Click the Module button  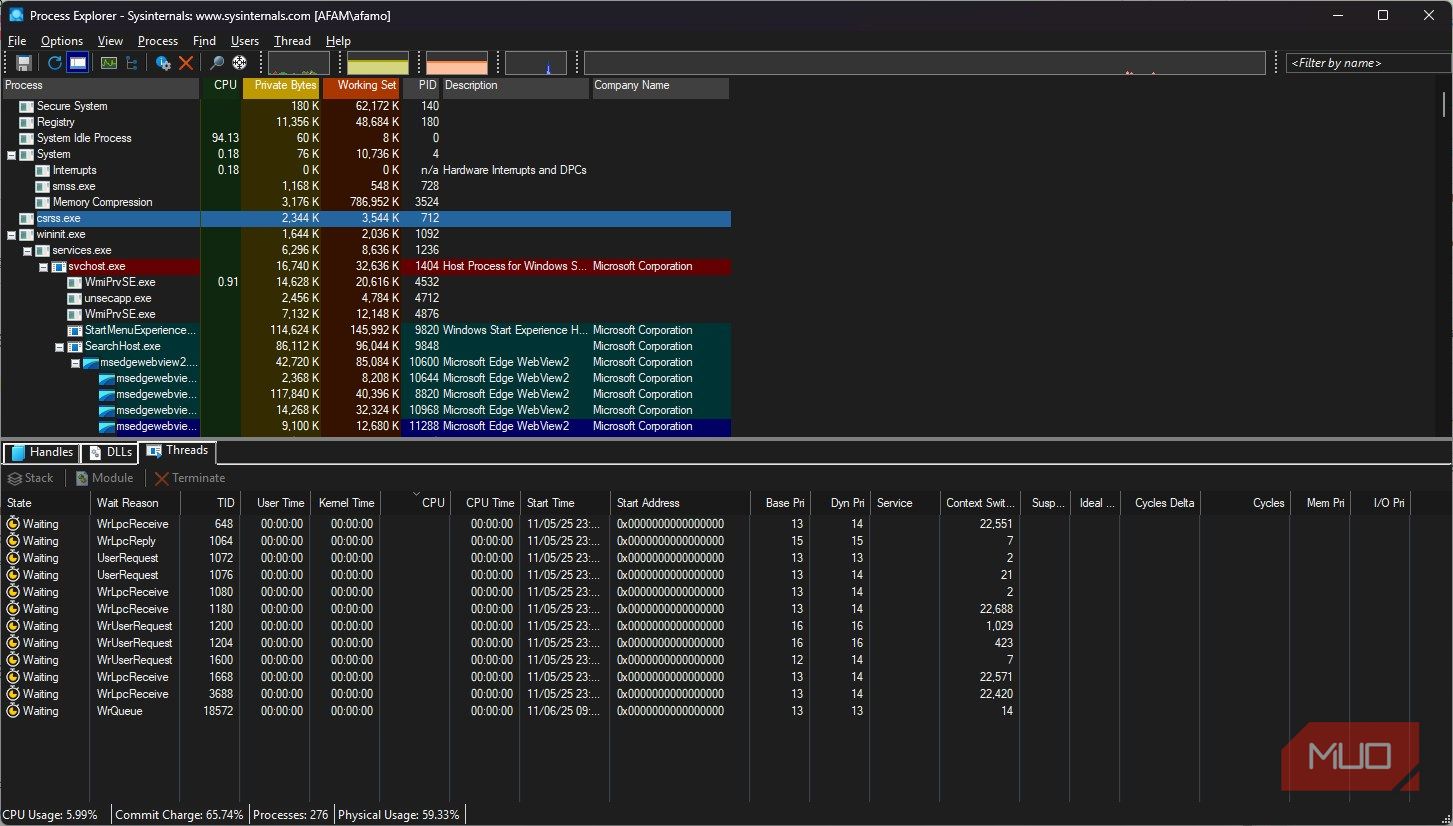[x=104, y=478]
